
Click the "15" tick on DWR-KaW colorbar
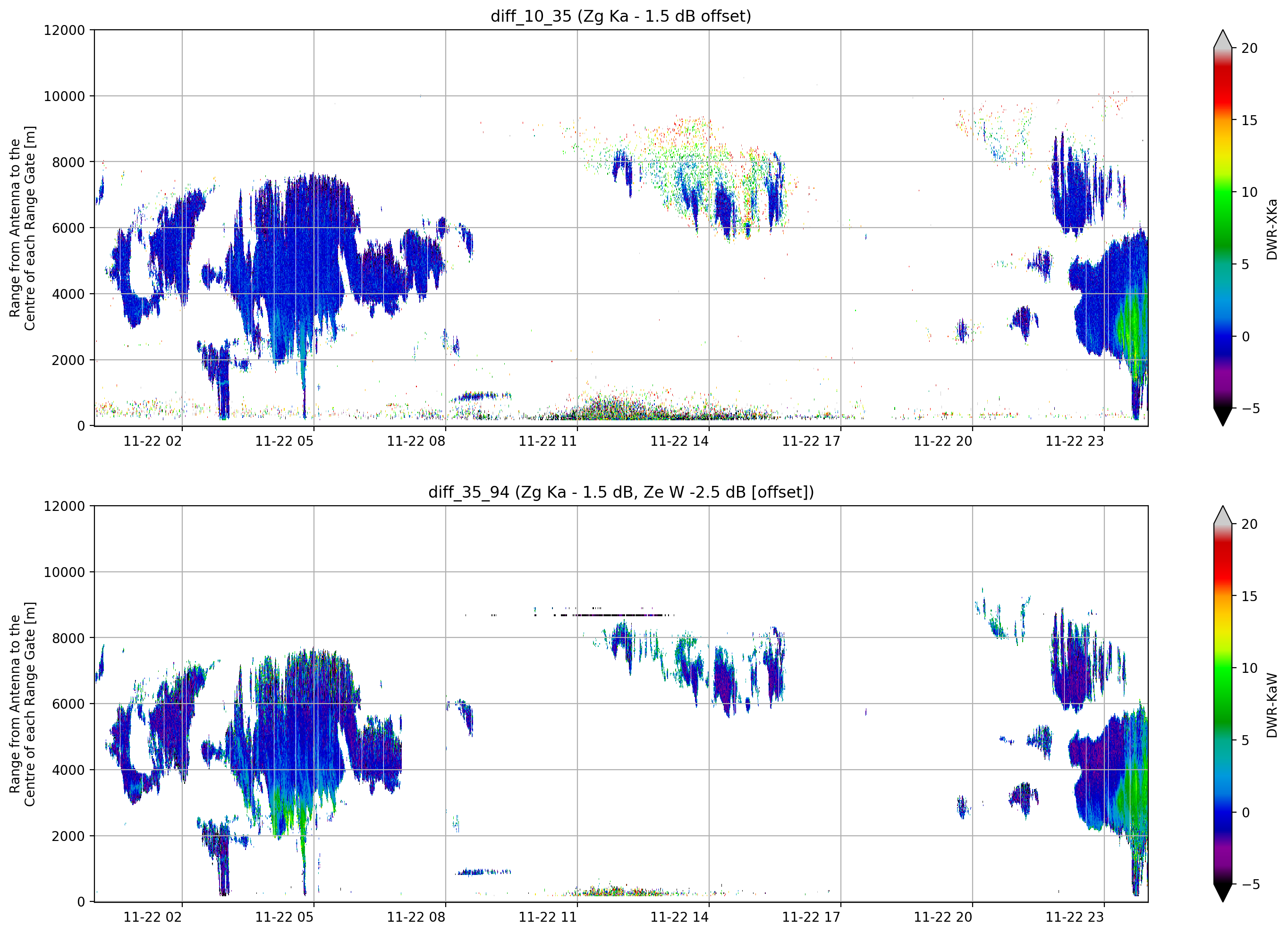click(x=1249, y=596)
